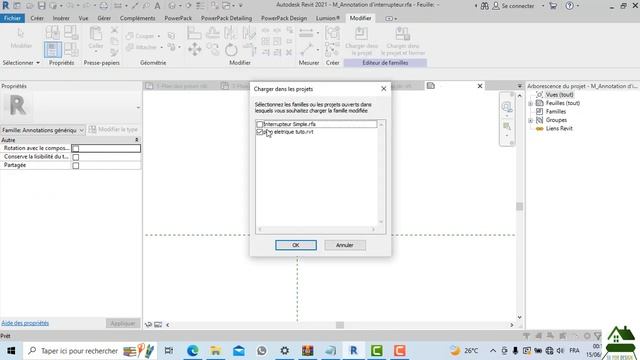Switch to the Lumion ribbon tab
Image resolution: width=640 pixels, height=360 pixels.
pos(328,18)
